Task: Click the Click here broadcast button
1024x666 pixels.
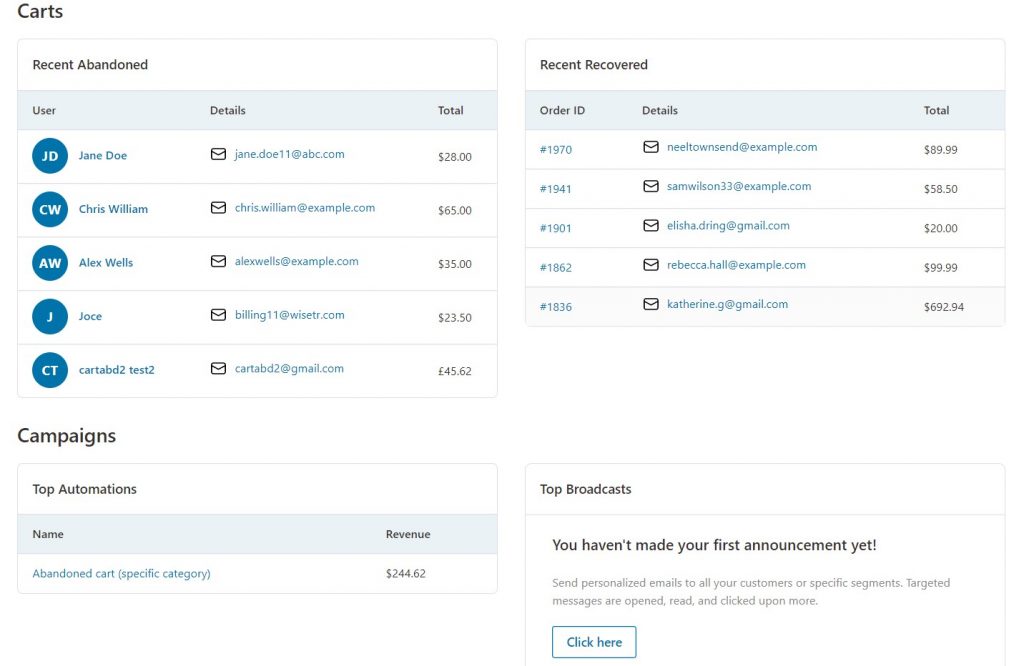Action: (x=594, y=642)
